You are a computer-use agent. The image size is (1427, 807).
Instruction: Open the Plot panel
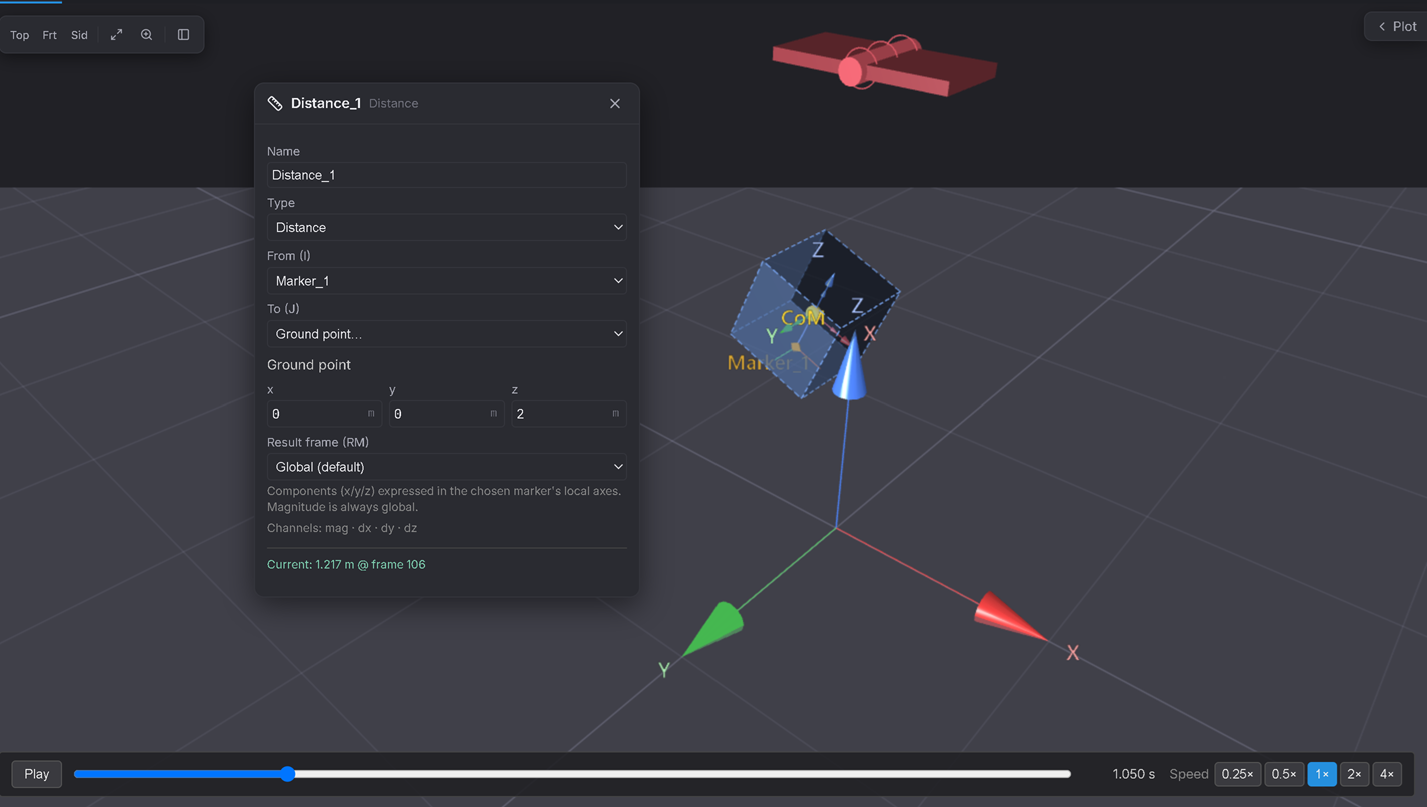[x=1397, y=27]
